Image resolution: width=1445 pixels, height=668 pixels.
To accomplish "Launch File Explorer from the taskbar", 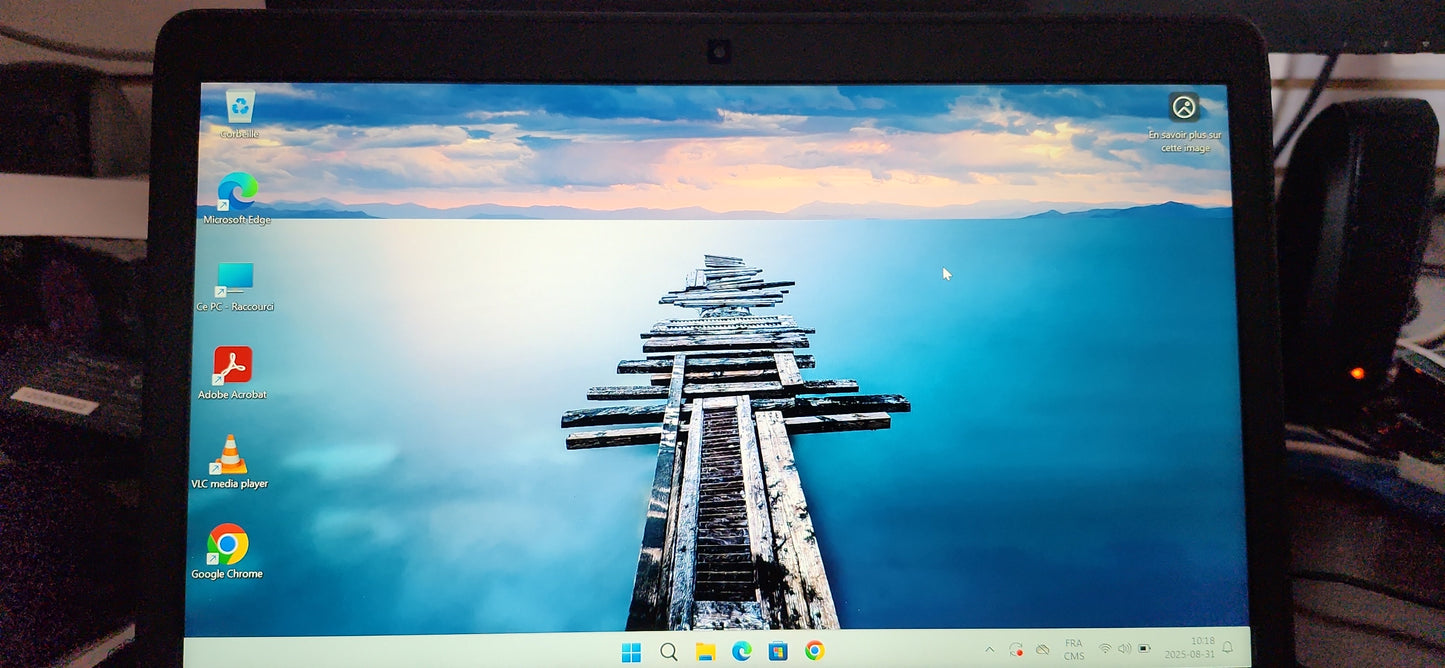I will 705,652.
